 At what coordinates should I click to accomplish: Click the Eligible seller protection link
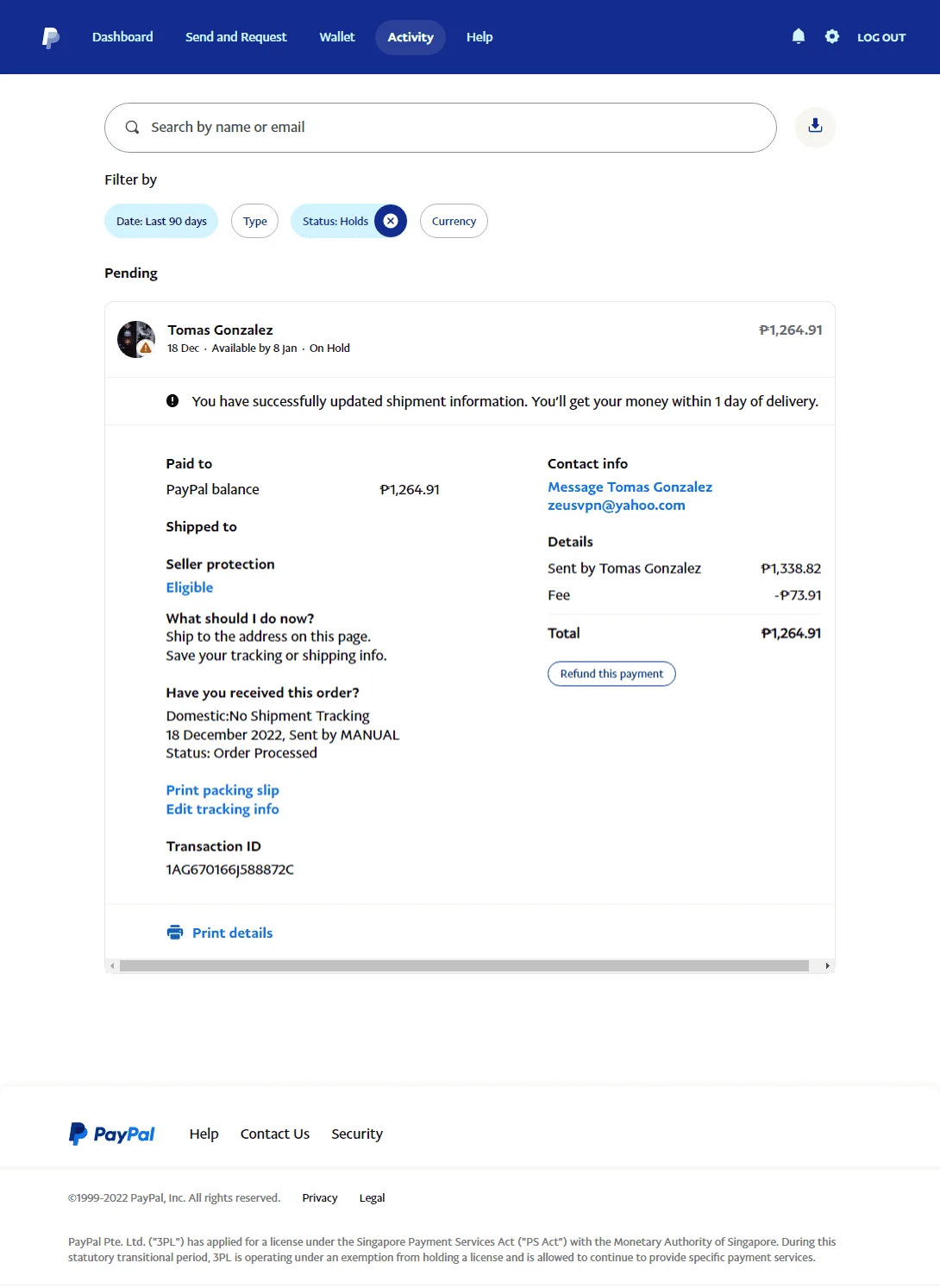click(190, 587)
